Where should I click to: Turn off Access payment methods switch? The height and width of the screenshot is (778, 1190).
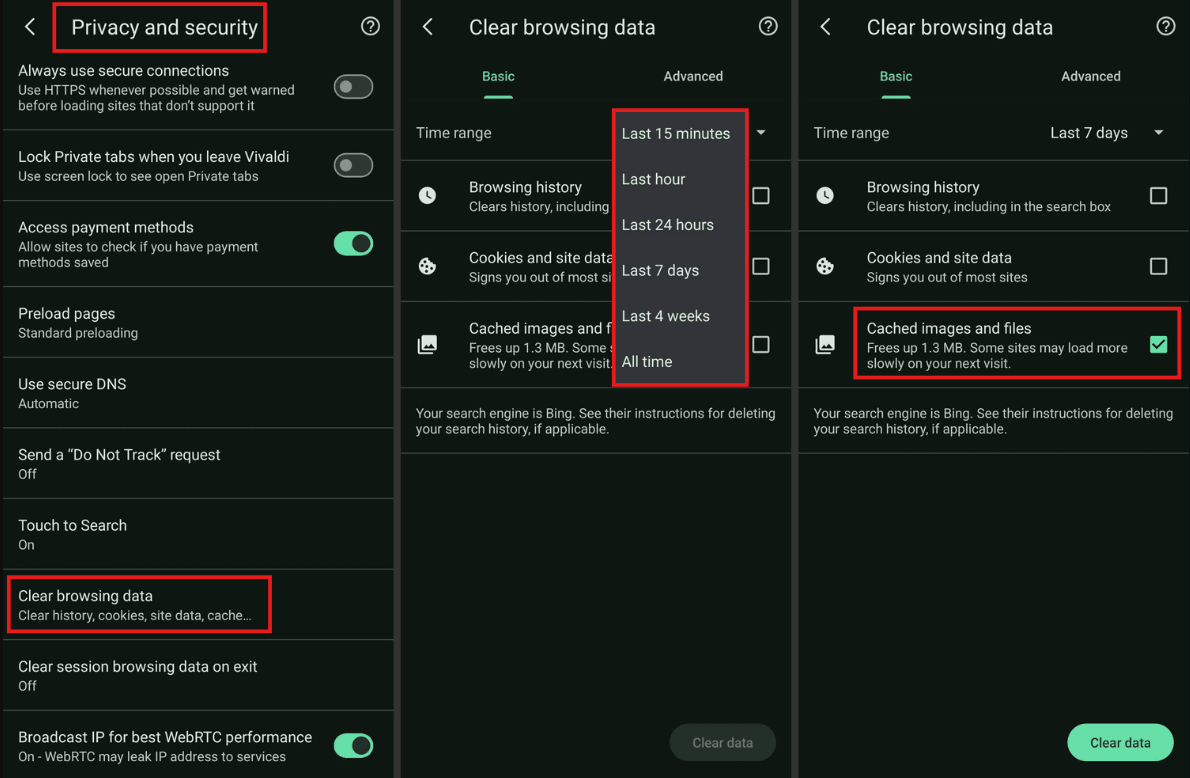pyautogui.click(x=353, y=244)
